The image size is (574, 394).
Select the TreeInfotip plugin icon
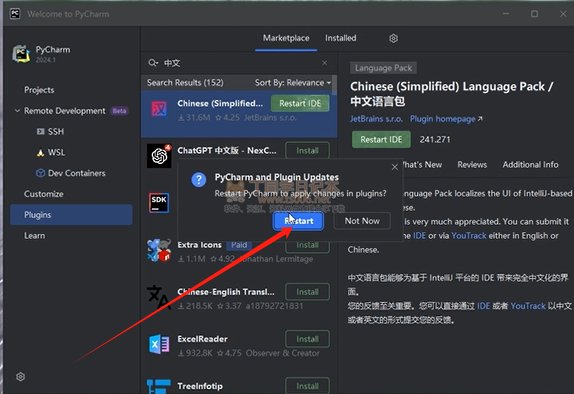click(159, 387)
